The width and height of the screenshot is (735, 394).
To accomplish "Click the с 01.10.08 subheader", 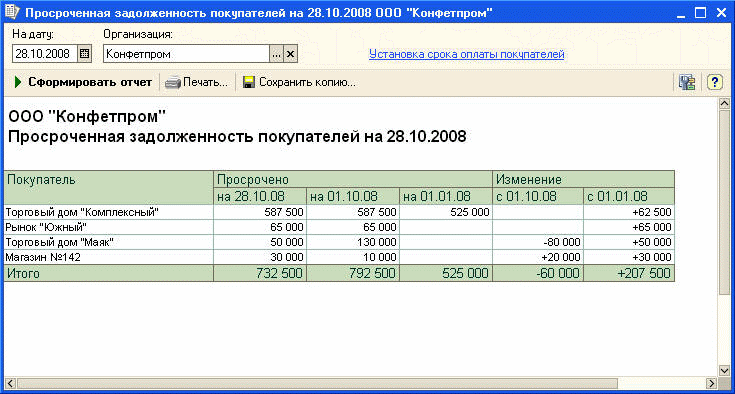I will click(x=538, y=196).
